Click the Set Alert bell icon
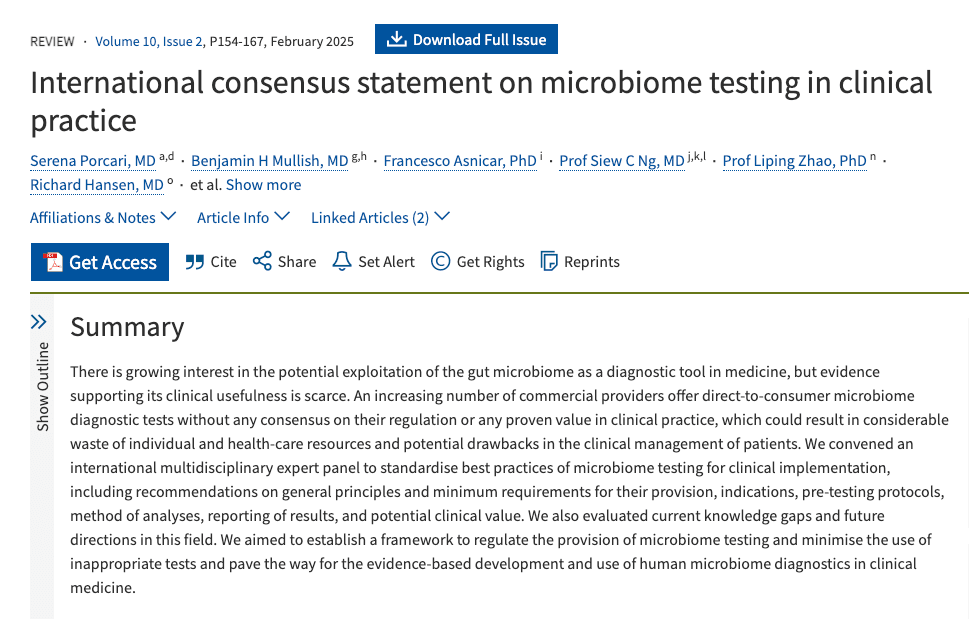 (x=342, y=262)
